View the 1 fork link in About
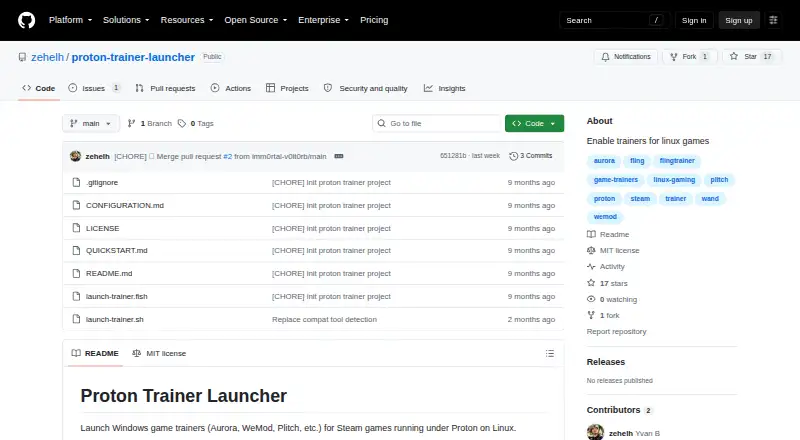 click(x=604, y=315)
